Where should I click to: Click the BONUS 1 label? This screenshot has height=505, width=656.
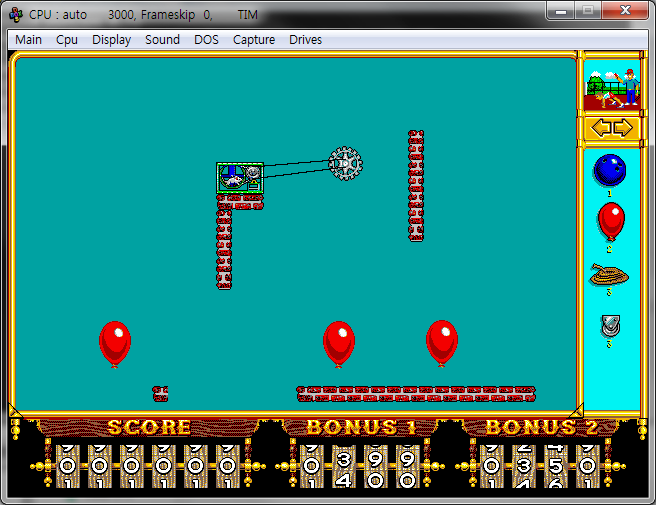click(361, 427)
